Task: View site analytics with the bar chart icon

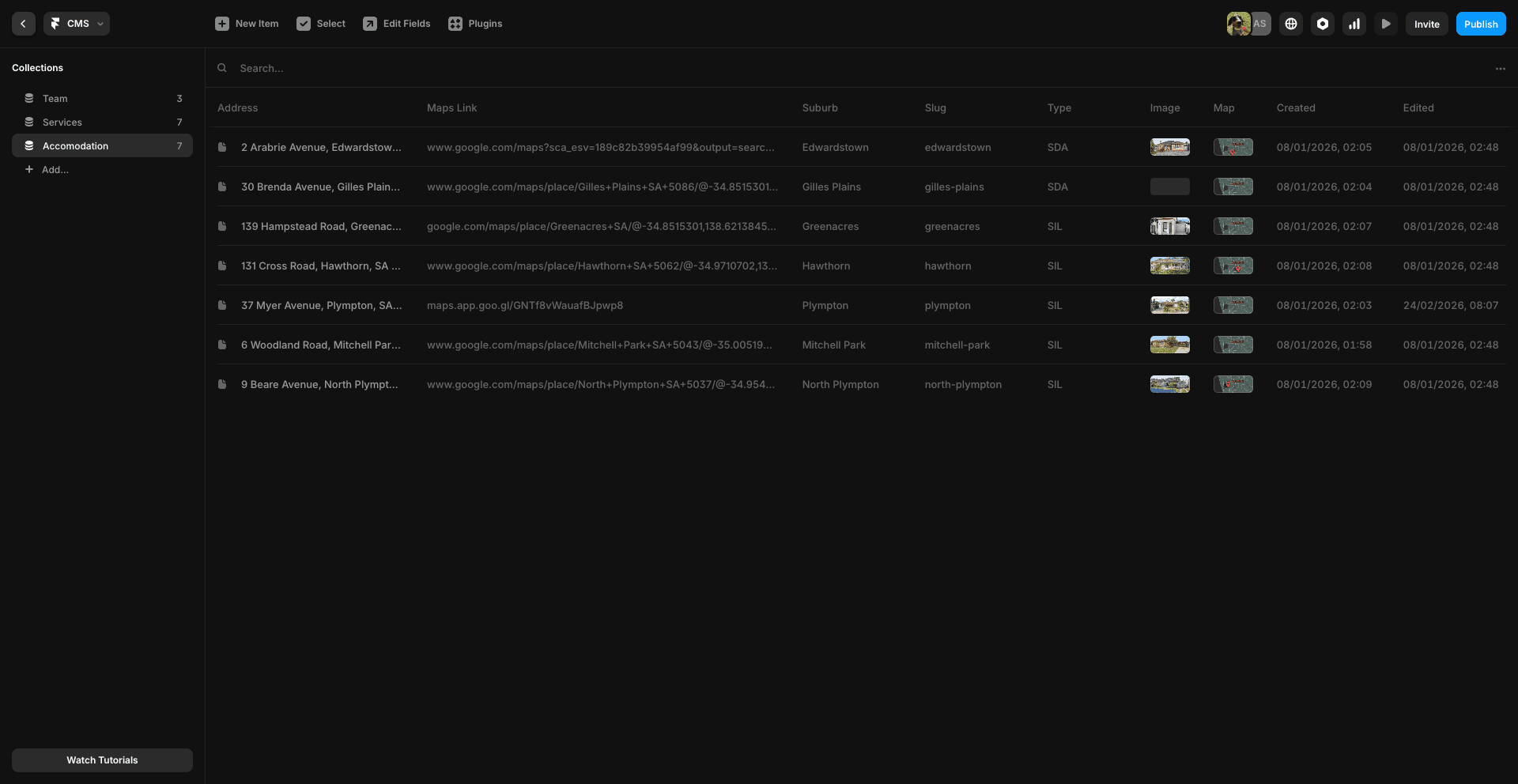Action: 1354,24
